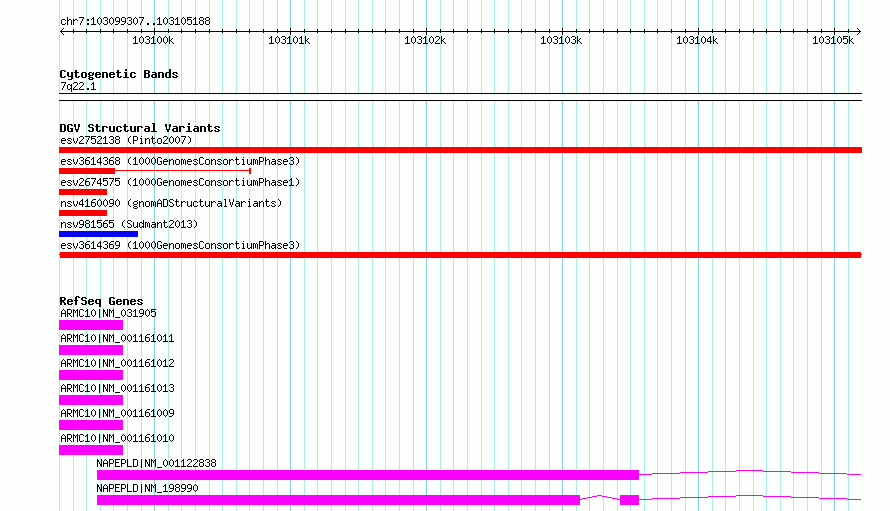890x511 pixels.
Task: Click the 103105k ruler tick label
Action: [x=833, y=40]
